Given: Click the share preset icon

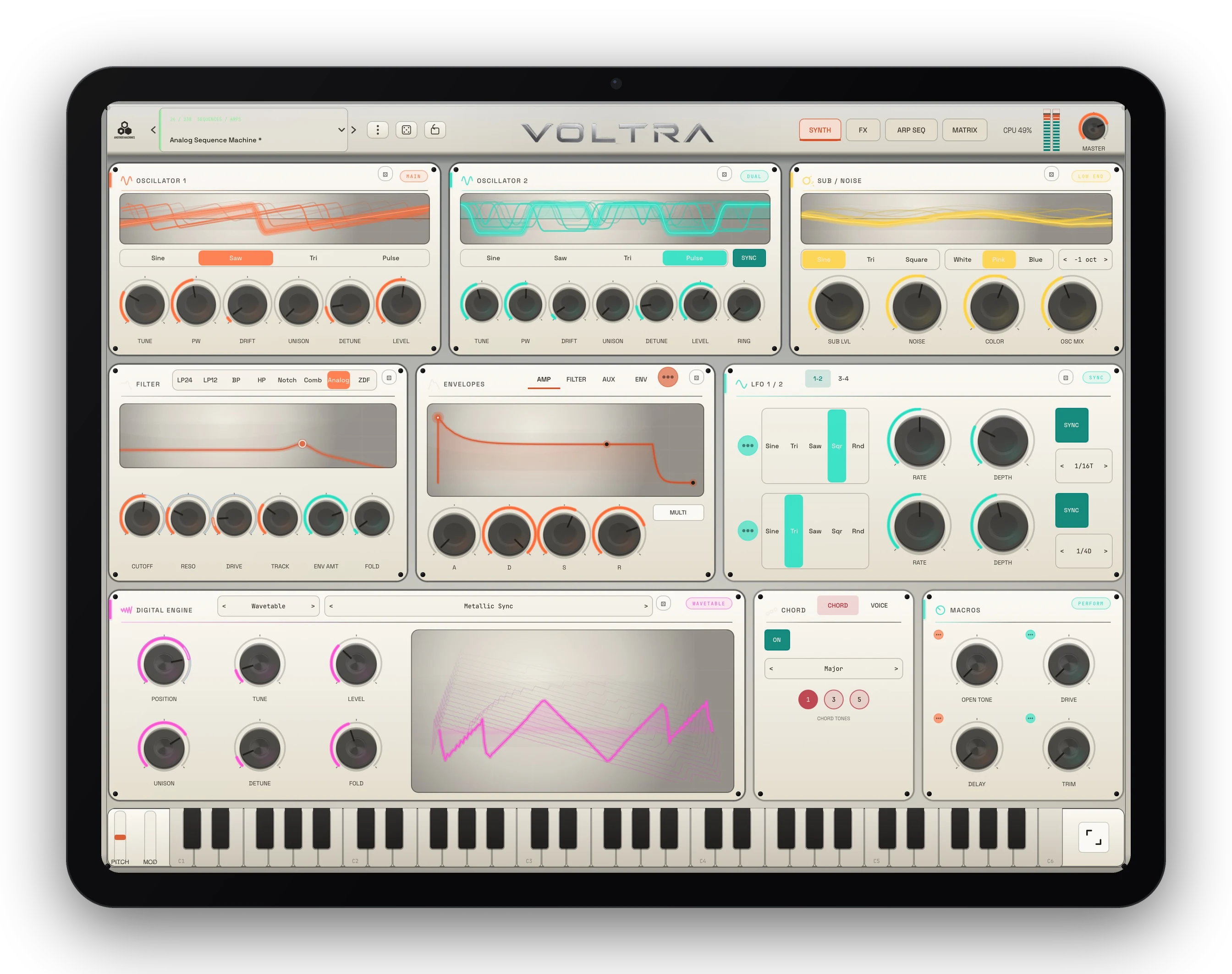Looking at the screenshot, I should click(x=434, y=130).
